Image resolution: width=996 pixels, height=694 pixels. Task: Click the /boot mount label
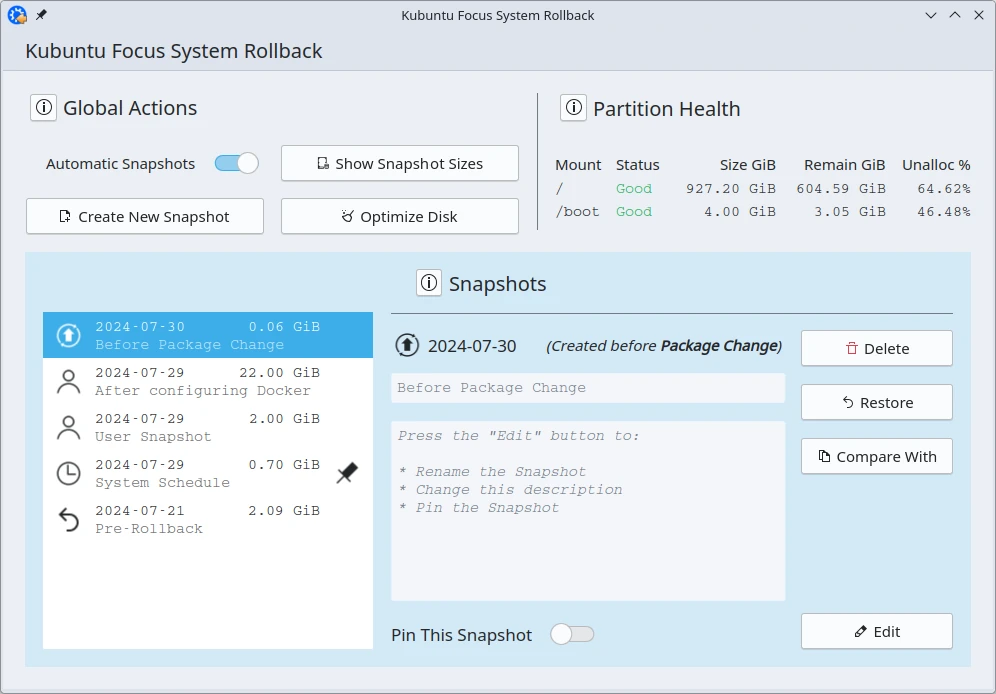[577, 211]
